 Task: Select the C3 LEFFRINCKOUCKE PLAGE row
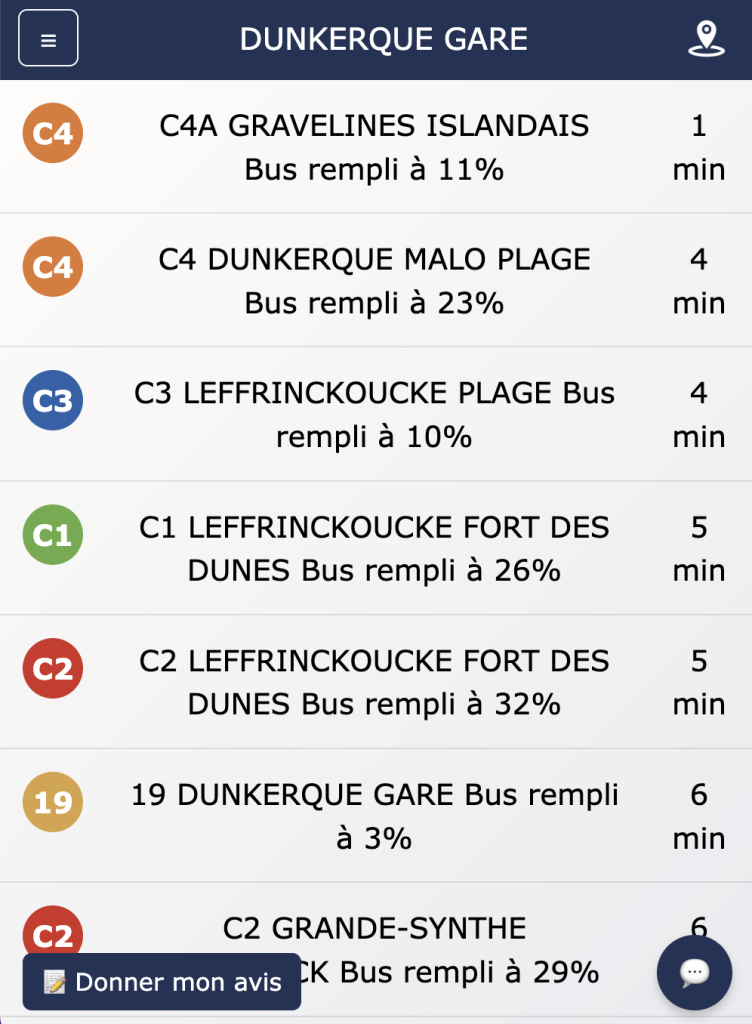coord(376,414)
